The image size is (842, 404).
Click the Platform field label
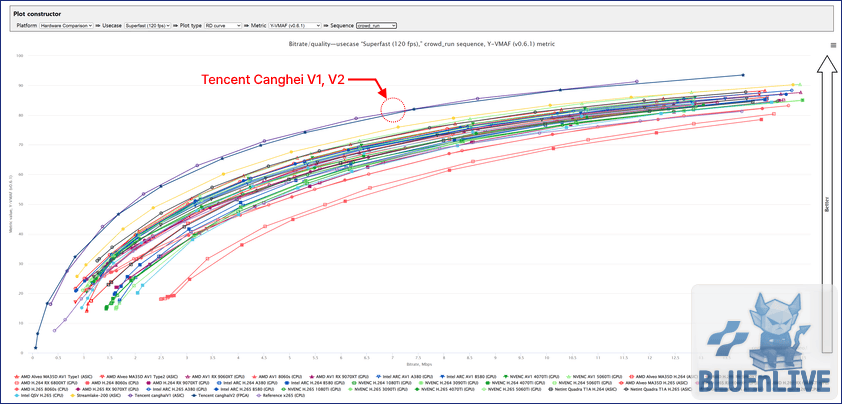coord(27,25)
